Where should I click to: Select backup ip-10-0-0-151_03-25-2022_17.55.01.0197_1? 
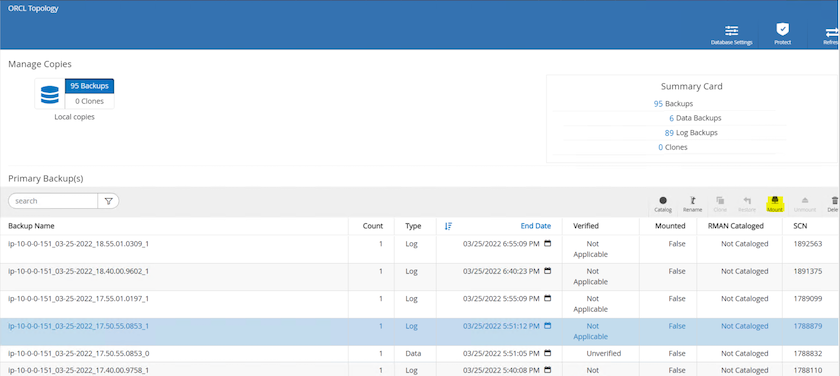coord(78,298)
